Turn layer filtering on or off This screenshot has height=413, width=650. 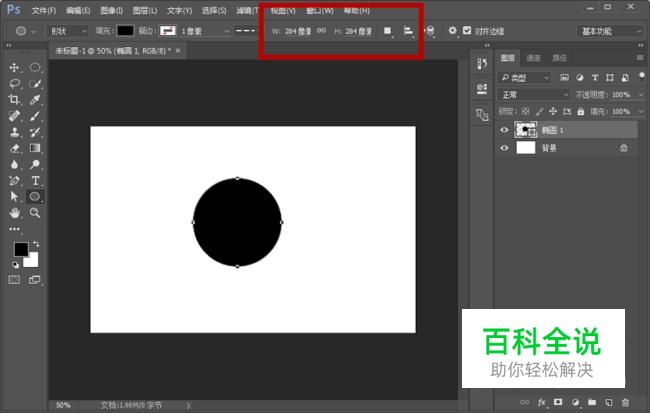point(642,76)
